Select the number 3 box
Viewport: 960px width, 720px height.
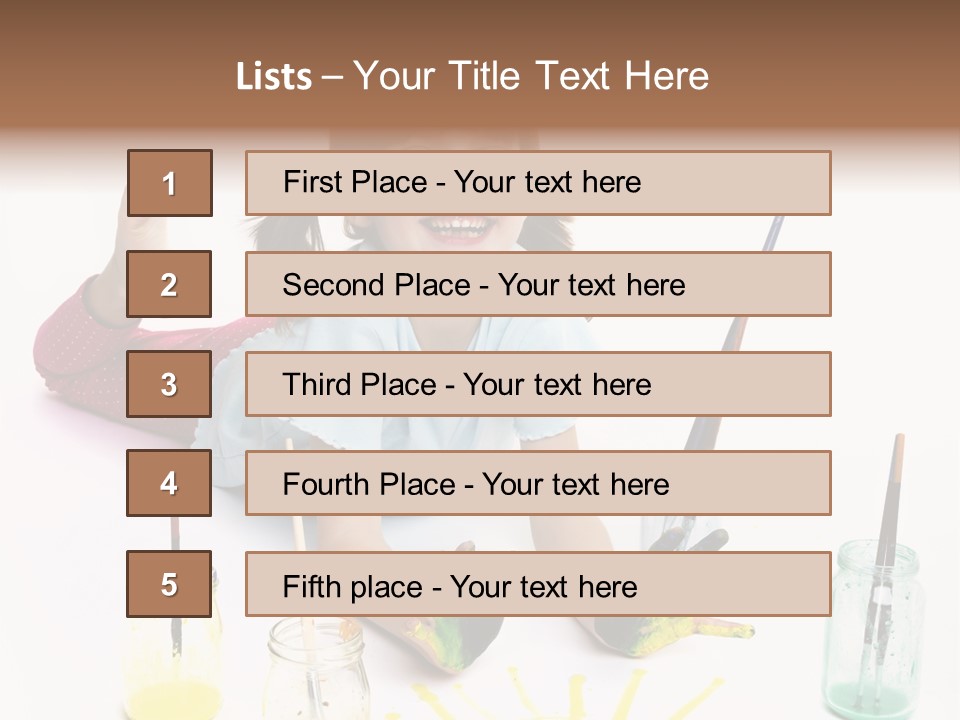pos(169,384)
